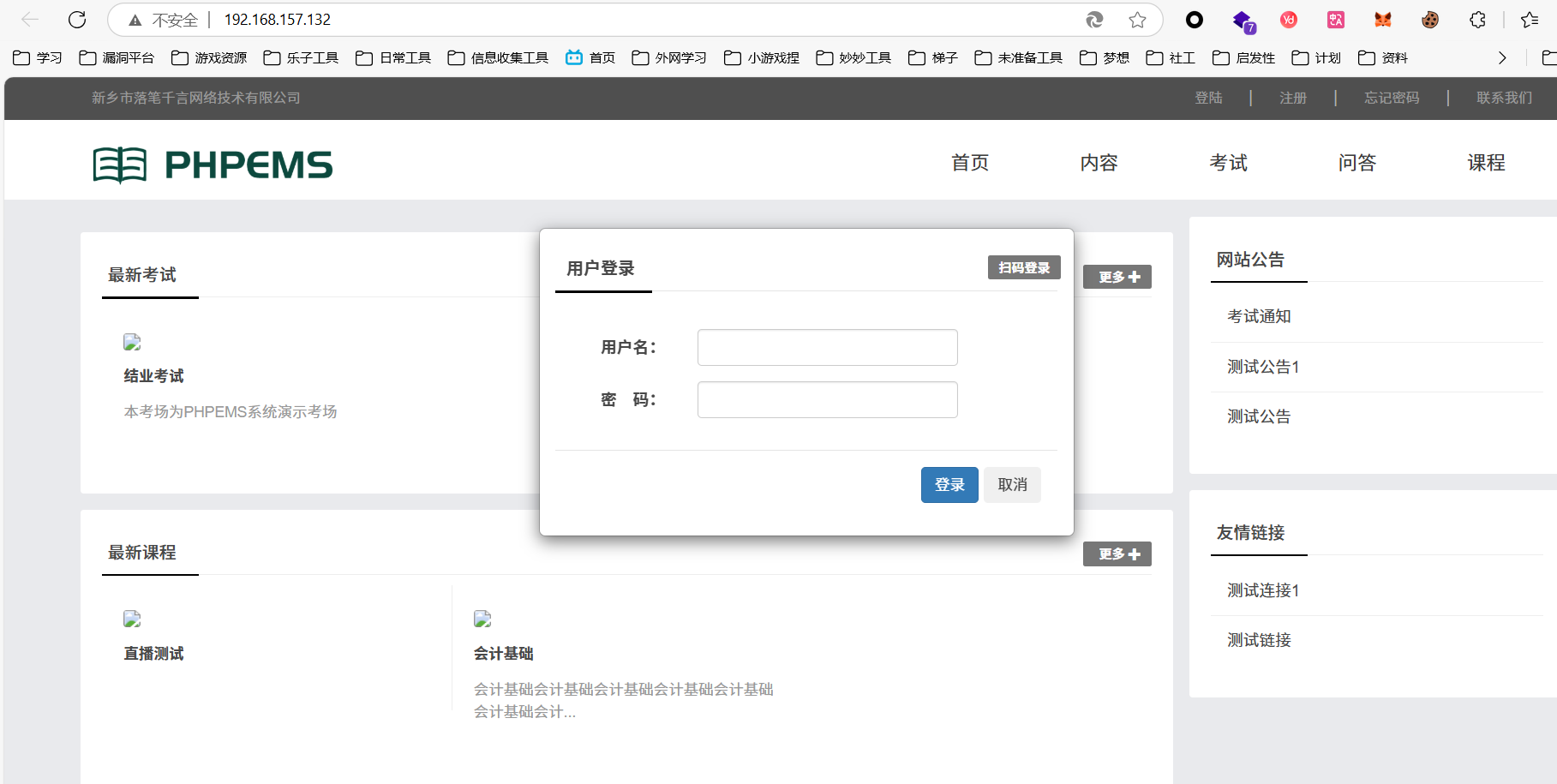The height and width of the screenshot is (784, 1557).
Task: Open the browser extensions puzzle icon
Action: pyautogui.click(x=1477, y=20)
